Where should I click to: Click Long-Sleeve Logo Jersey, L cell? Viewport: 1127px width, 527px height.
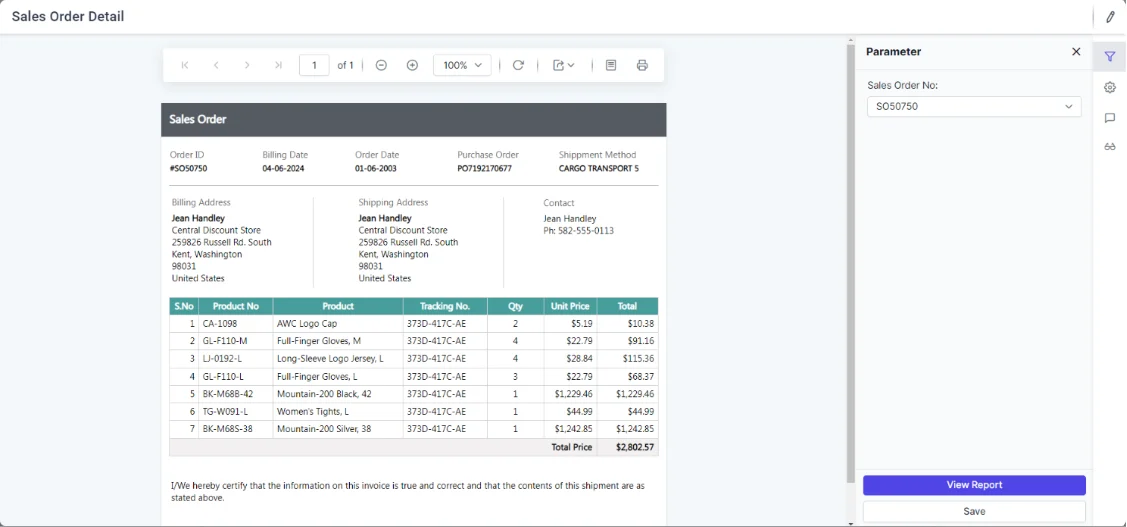(x=338, y=358)
